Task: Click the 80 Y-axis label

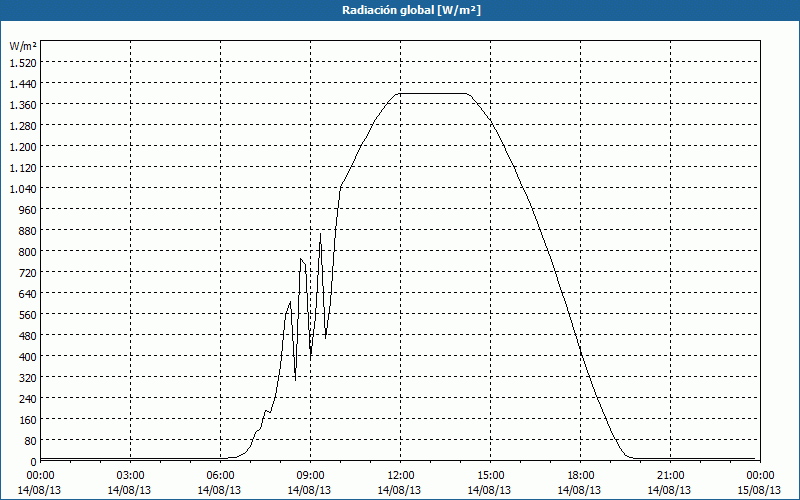Action: (31, 441)
